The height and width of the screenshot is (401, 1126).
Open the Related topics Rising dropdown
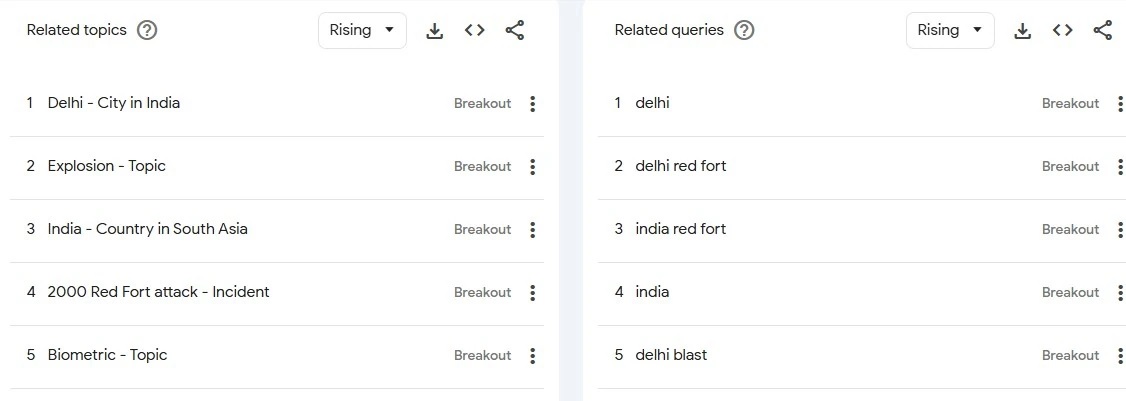pyautogui.click(x=362, y=30)
